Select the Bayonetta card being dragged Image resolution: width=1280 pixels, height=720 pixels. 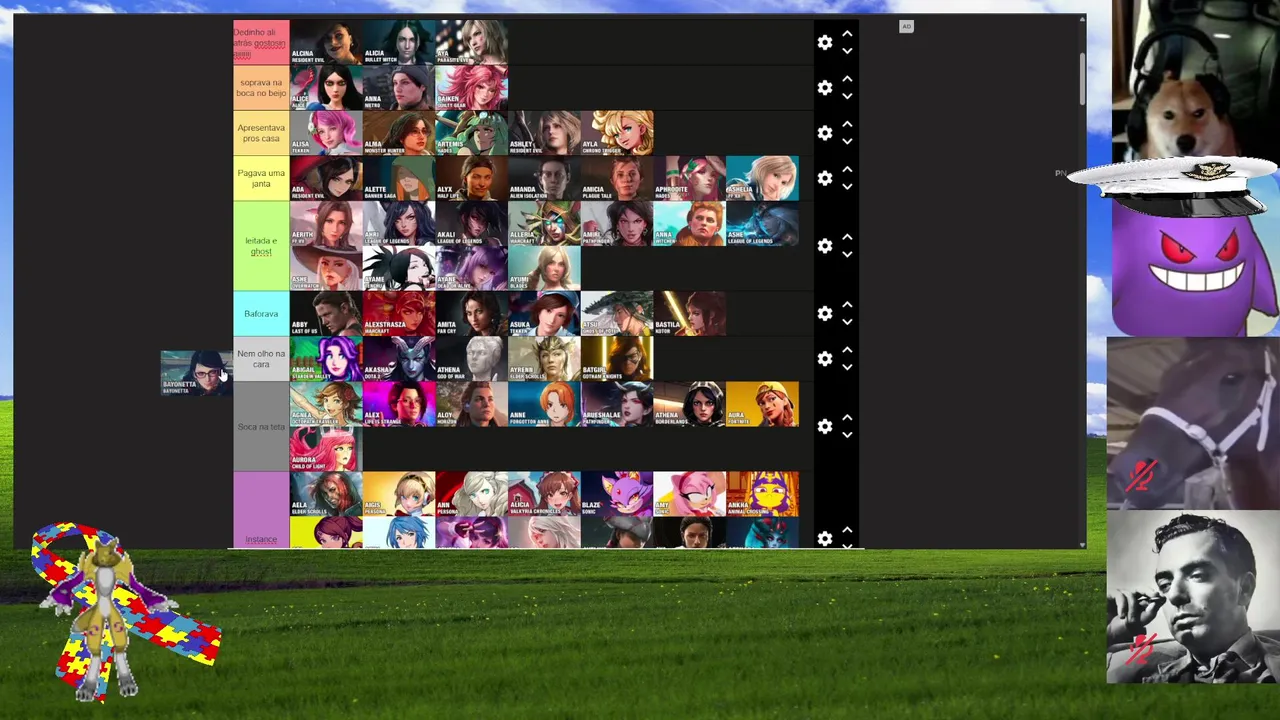point(197,373)
